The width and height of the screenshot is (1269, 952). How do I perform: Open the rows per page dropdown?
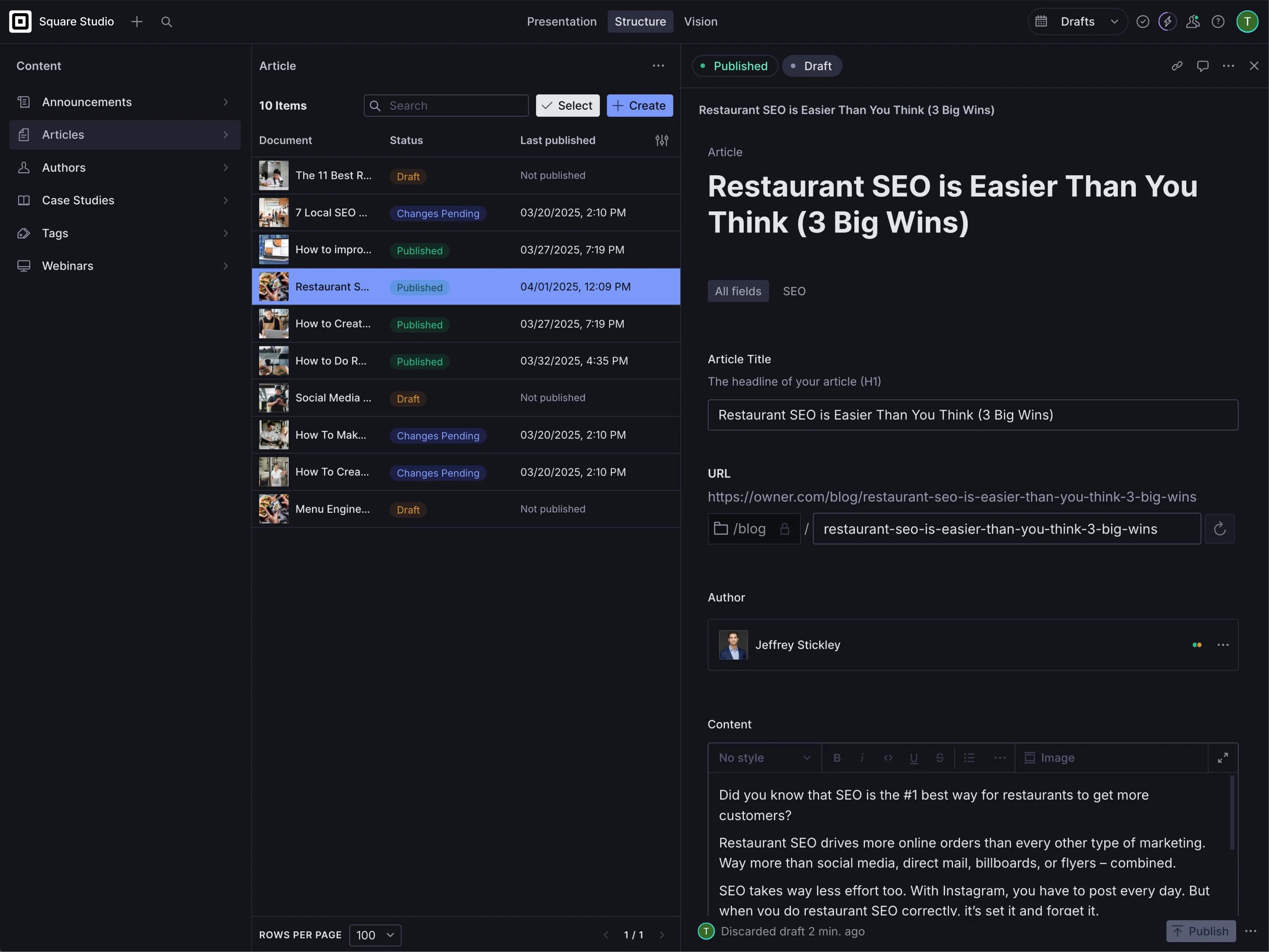pyautogui.click(x=375, y=935)
